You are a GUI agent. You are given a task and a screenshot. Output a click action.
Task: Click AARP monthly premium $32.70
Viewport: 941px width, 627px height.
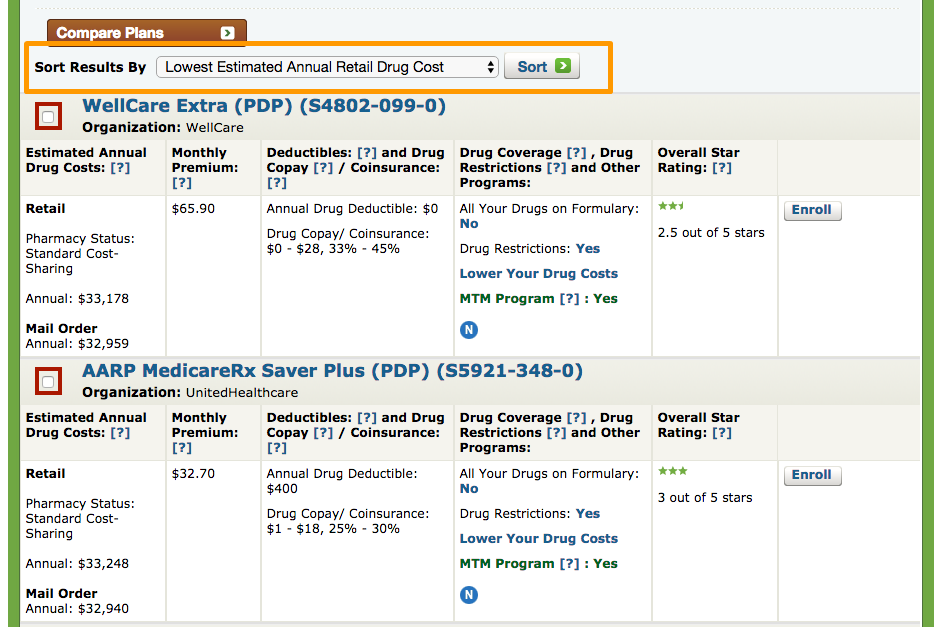click(x=193, y=474)
